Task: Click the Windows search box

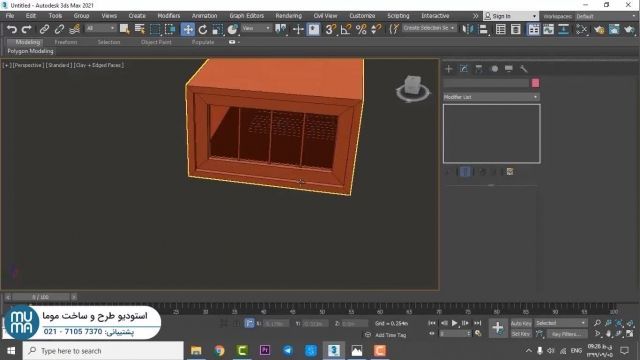Action: 103,351
